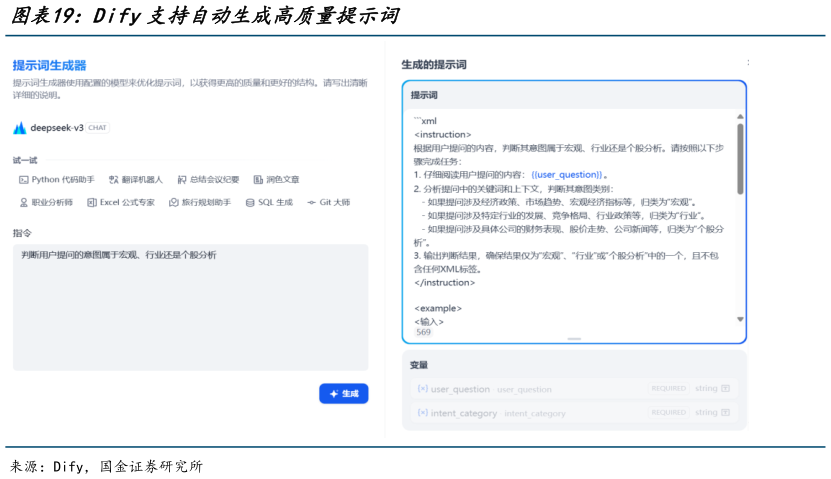Select the user_question variable row
831x479 pixels.
(574, 389)
